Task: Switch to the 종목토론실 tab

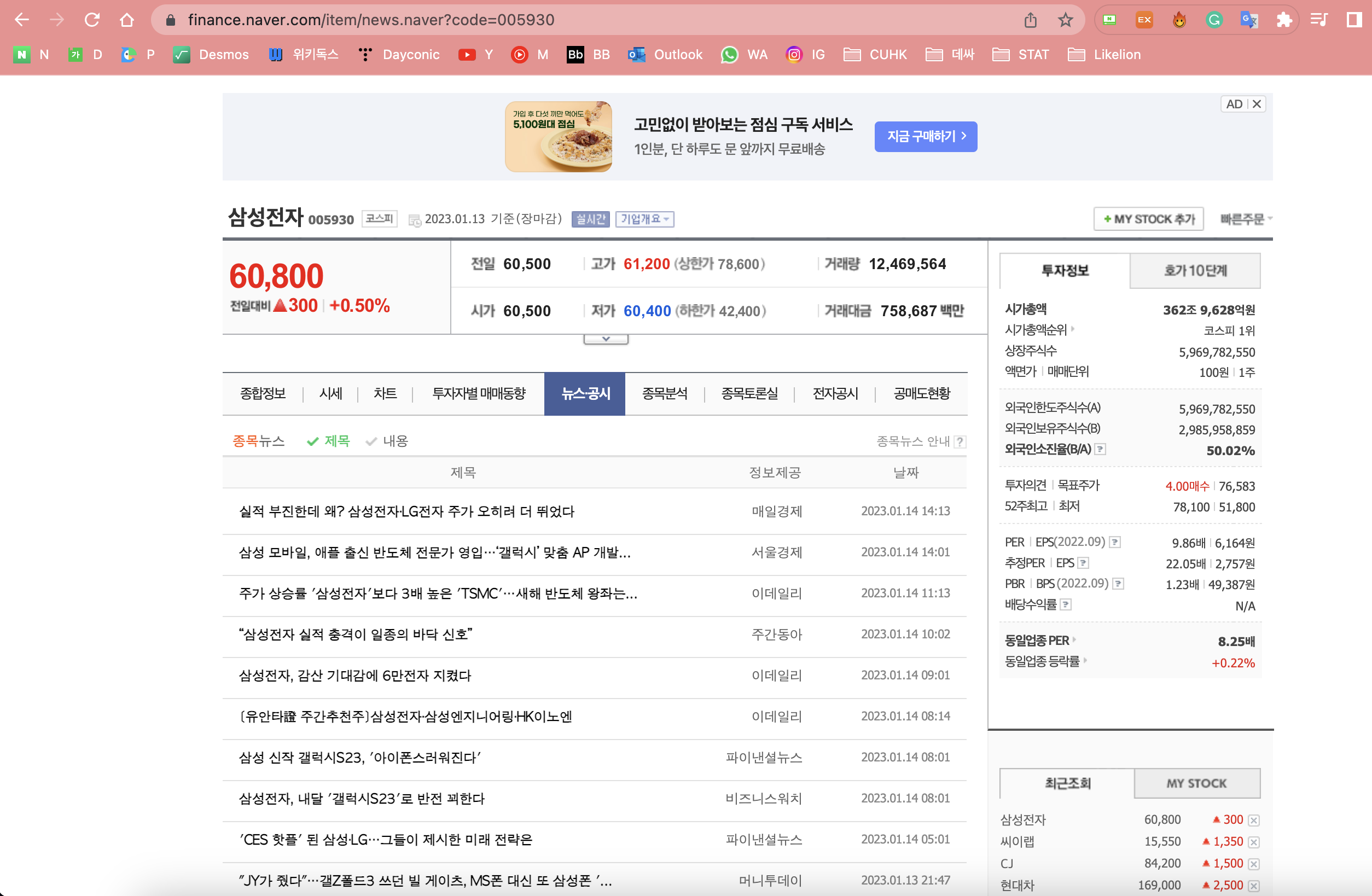Action: [749, 394]
